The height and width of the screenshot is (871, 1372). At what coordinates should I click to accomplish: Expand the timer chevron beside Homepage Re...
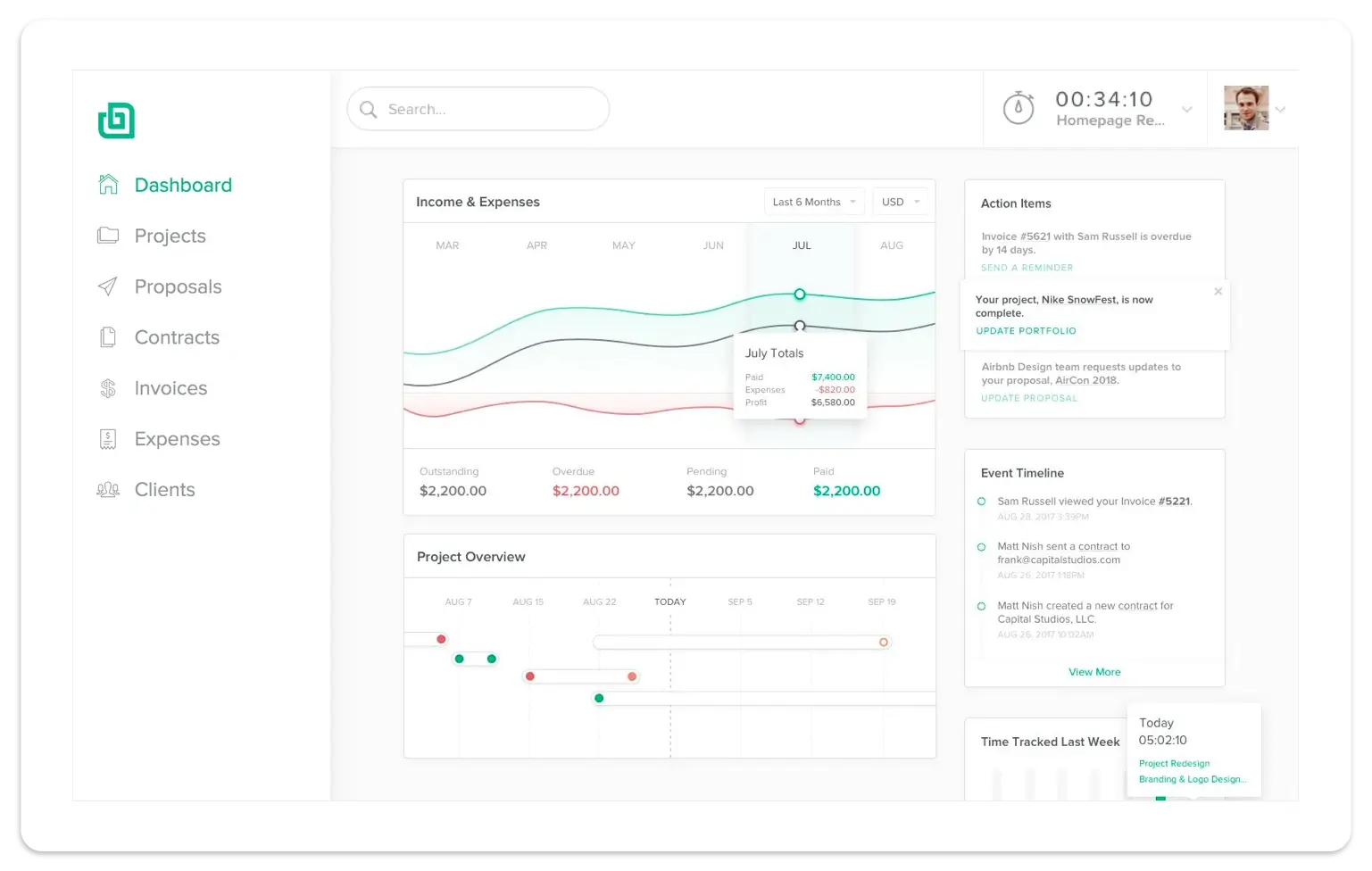tap(1186, 109)
